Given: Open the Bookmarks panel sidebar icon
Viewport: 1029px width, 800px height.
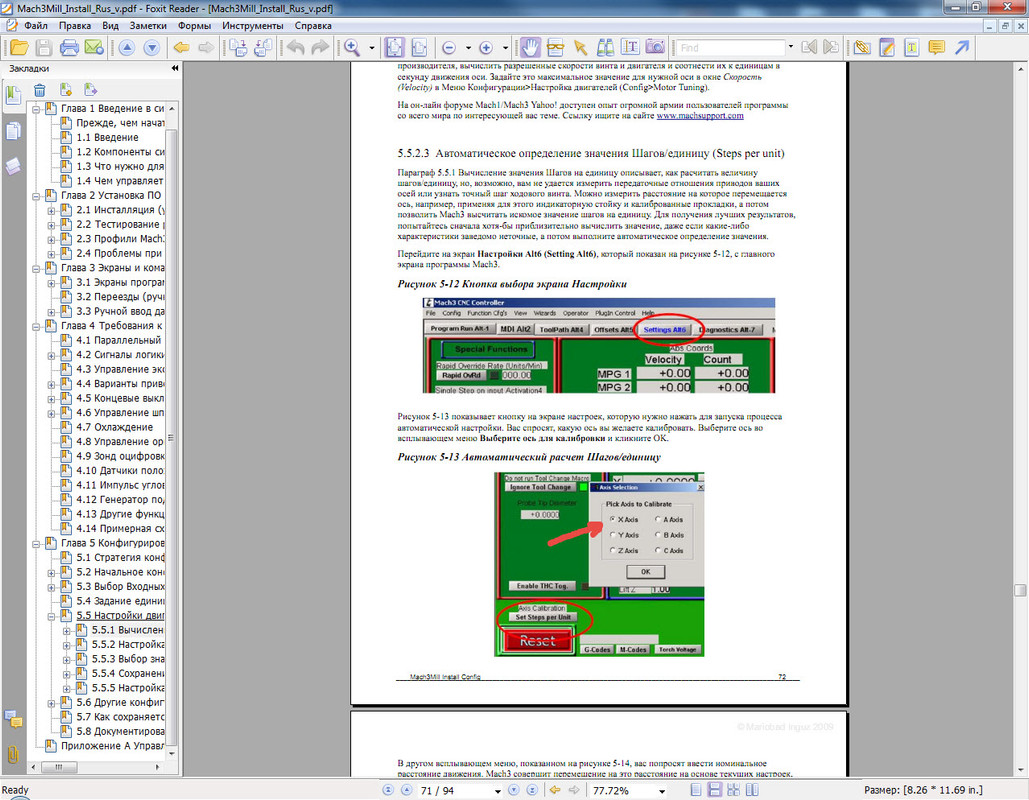Looking at the screenshot, I should pos(13,95).
